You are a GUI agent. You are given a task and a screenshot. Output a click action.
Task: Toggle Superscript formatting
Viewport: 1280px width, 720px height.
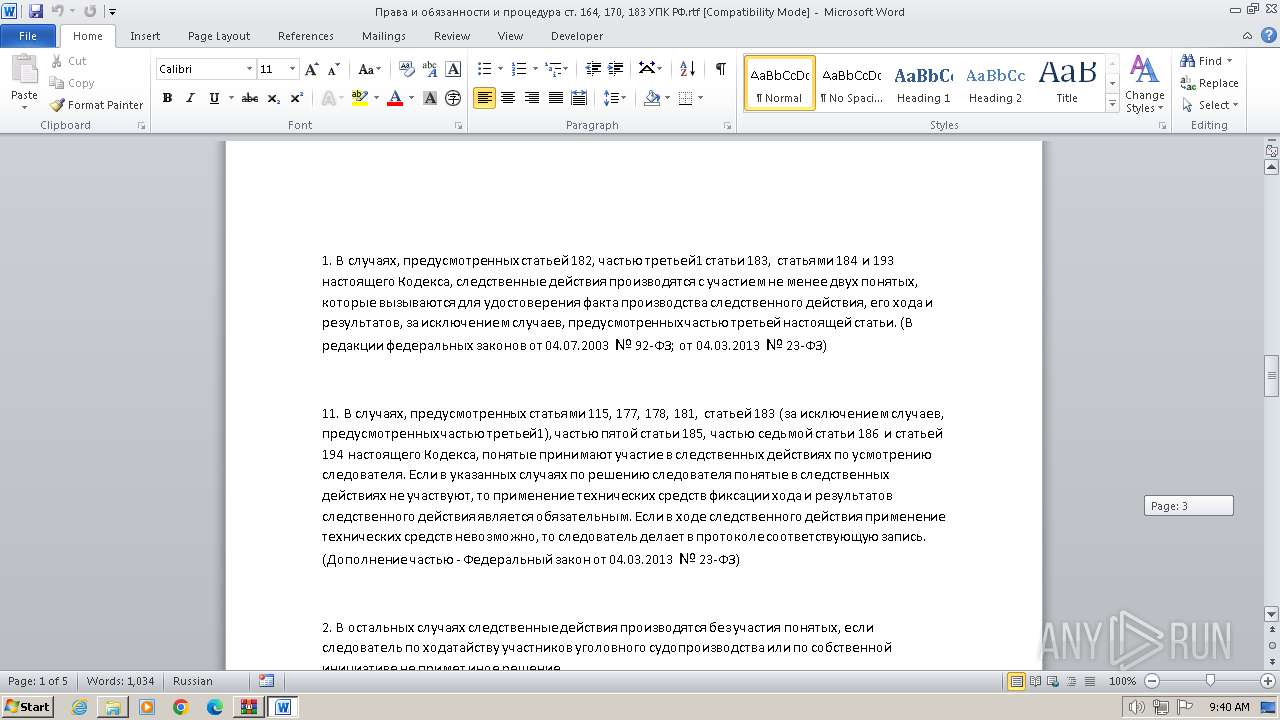point(297,98)
